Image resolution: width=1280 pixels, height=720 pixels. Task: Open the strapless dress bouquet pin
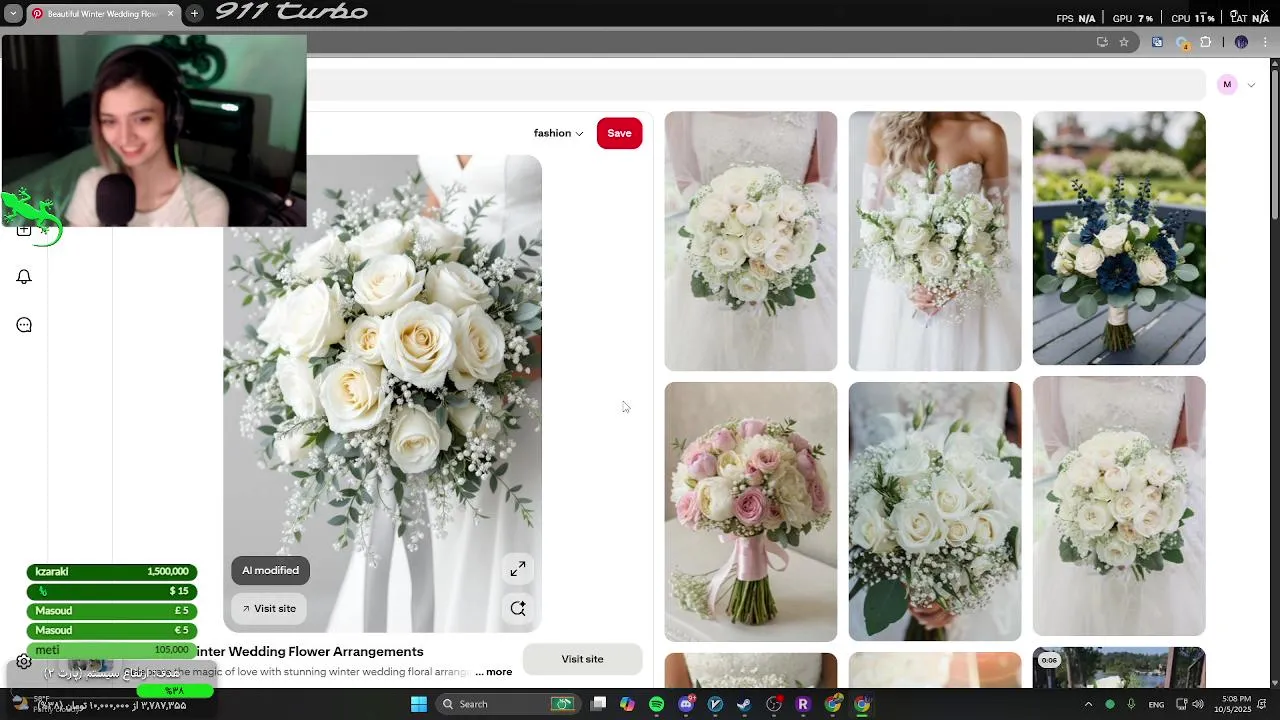click(x=935, y=241)
